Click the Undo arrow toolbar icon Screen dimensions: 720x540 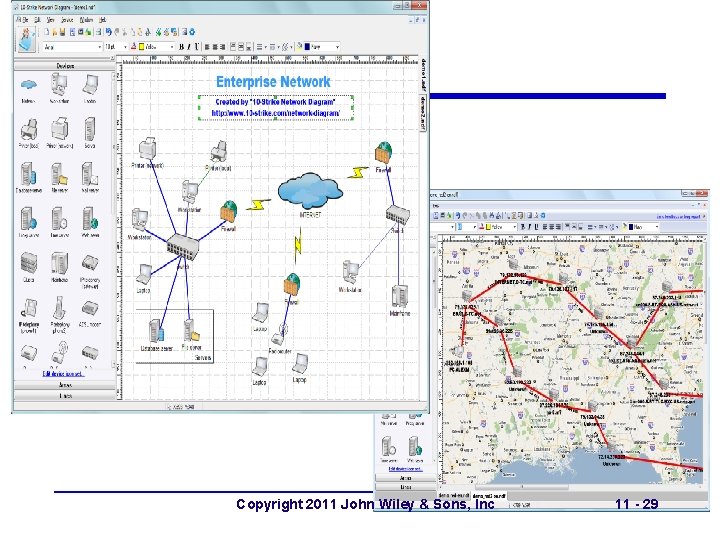(x=108, y=32)
